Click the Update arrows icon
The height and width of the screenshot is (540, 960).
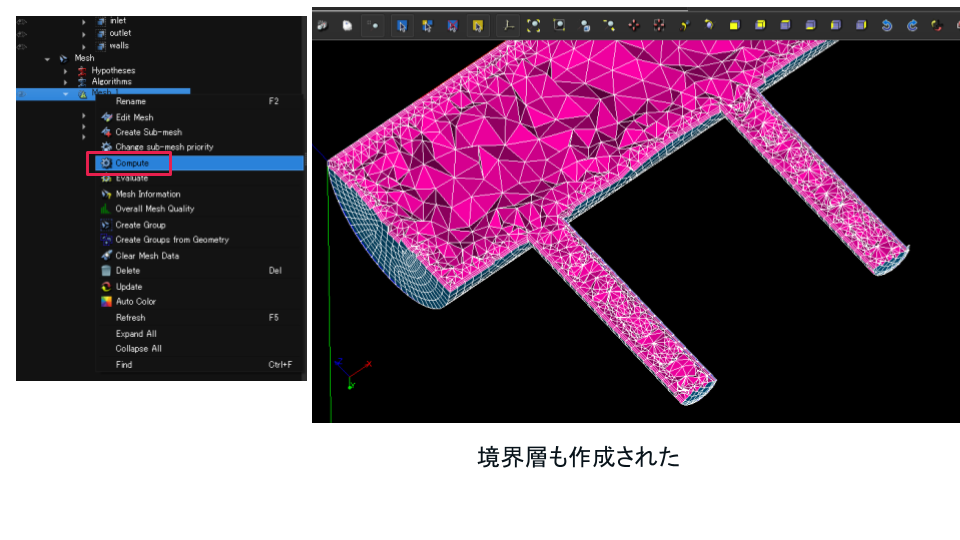click(107, 287)
